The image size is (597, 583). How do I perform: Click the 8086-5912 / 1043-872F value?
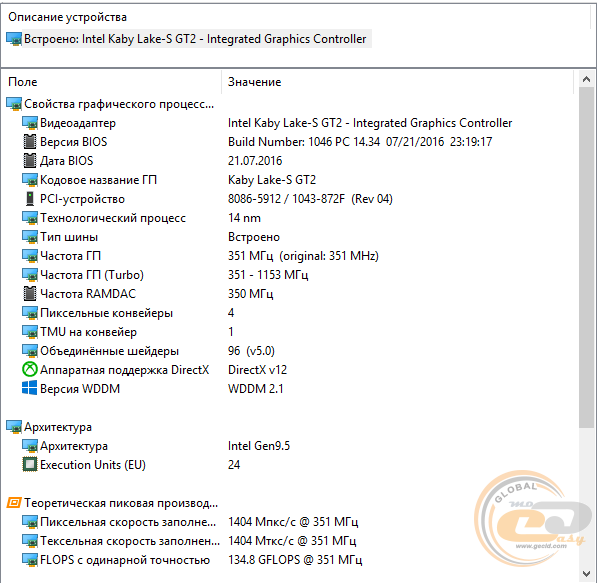[310, 199]
